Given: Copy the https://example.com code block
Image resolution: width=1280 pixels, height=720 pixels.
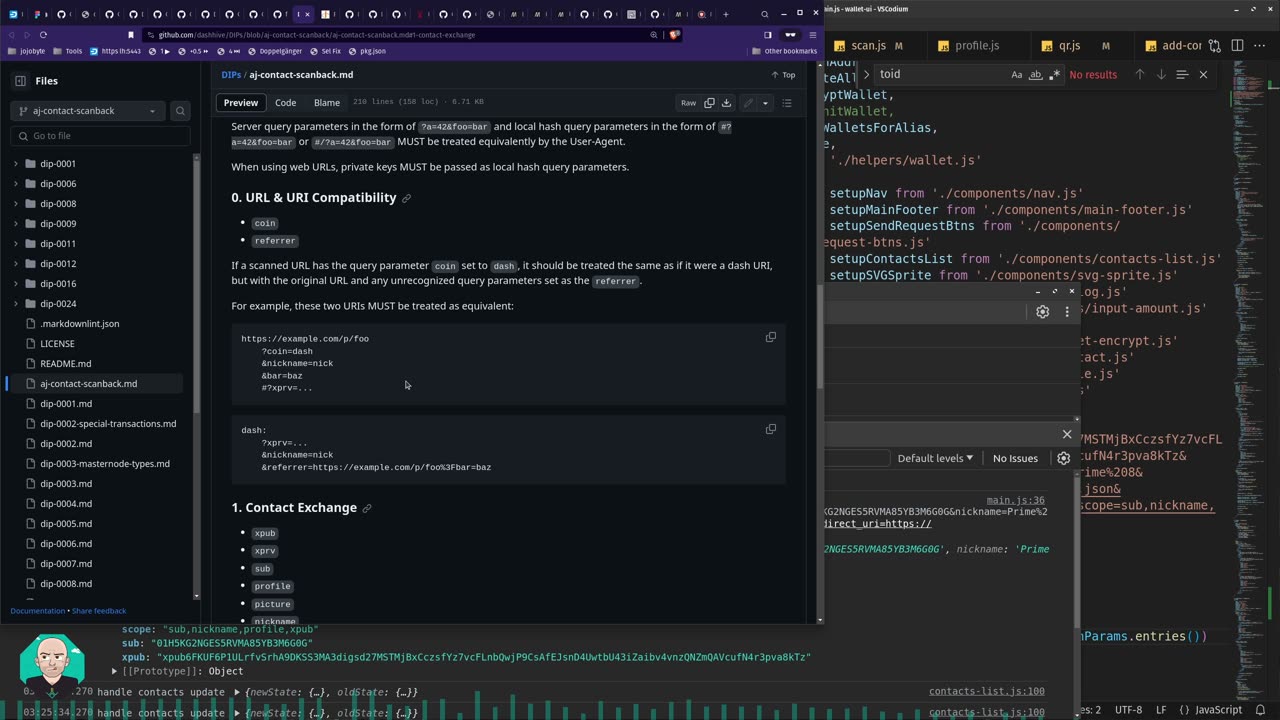Looking at the screenshot, I should 770,337.
